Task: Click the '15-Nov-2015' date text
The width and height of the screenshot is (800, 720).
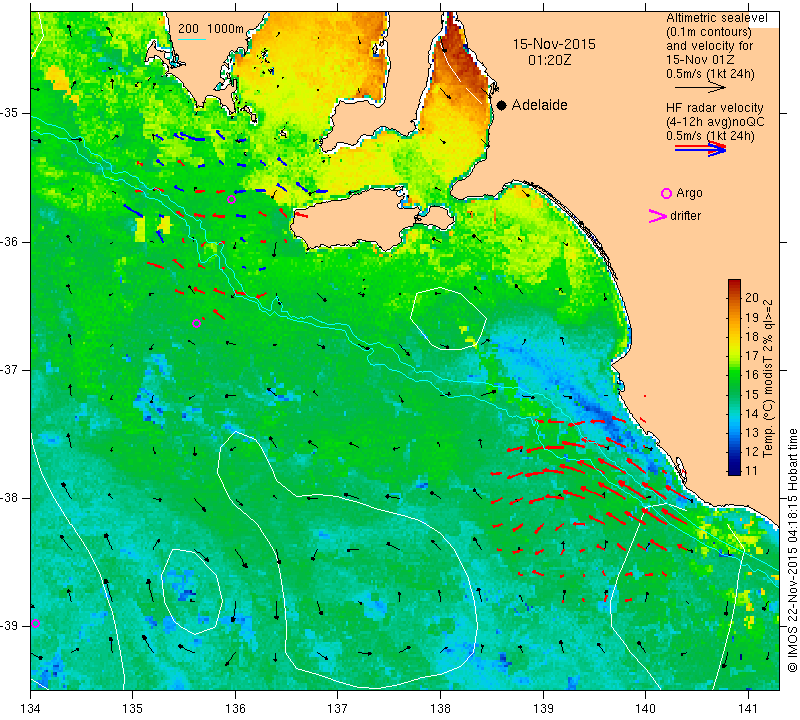Action: pyautogui.click(x=554, y=44)
